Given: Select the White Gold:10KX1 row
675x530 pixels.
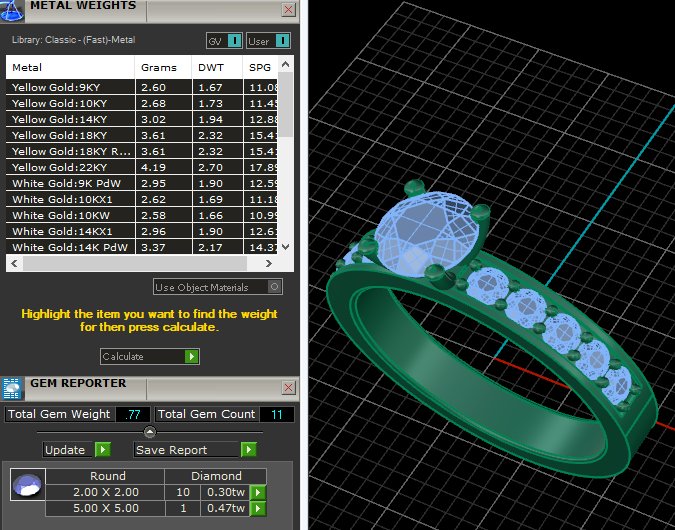Looking at the screenshot, I should pyautogui.click(x=142, y=199).
